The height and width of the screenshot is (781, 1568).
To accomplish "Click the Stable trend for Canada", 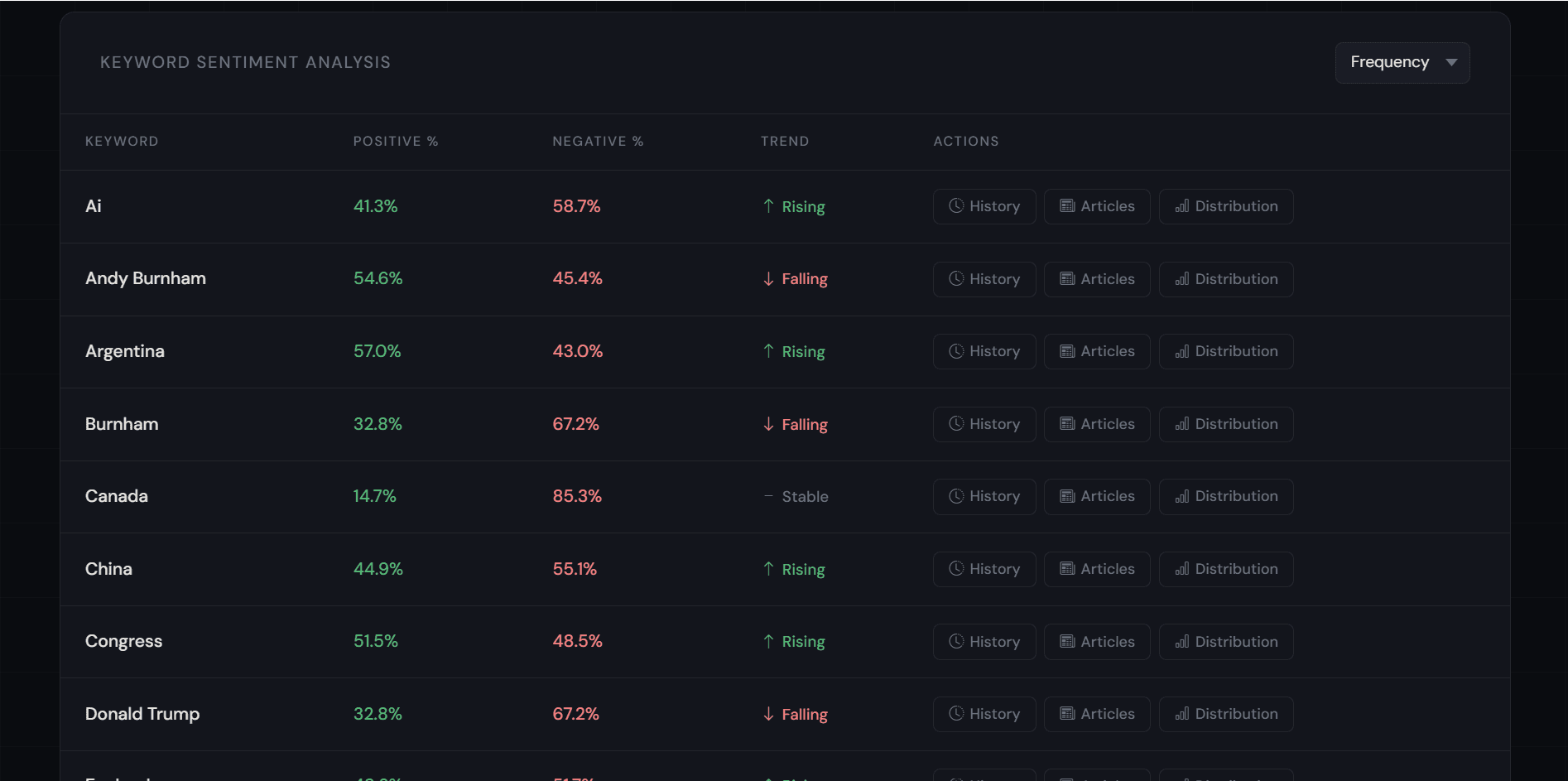I will click(x=796, y=497).
